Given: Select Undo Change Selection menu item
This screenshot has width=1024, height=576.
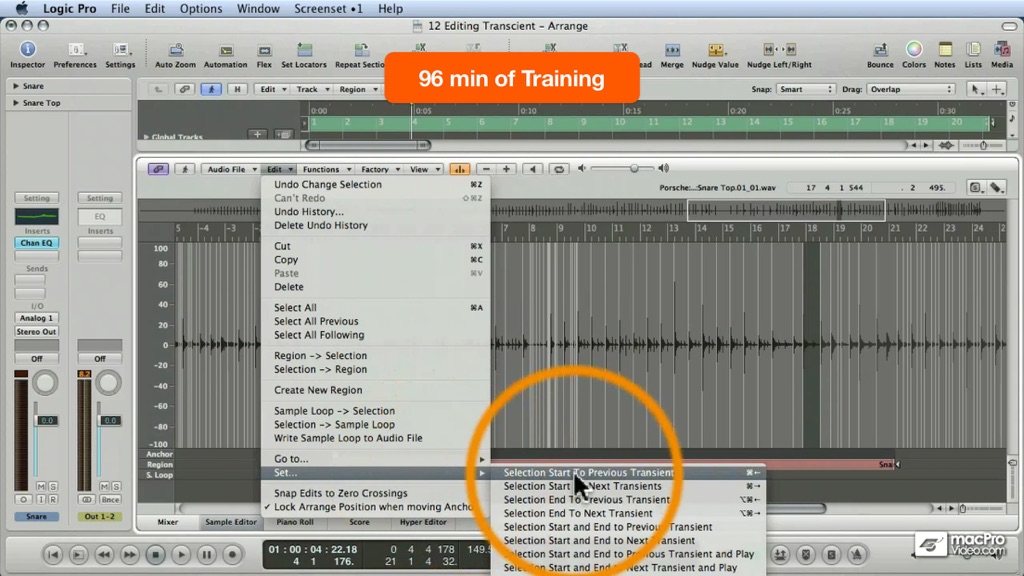Looking at the screenshot, I should (376, 184).
